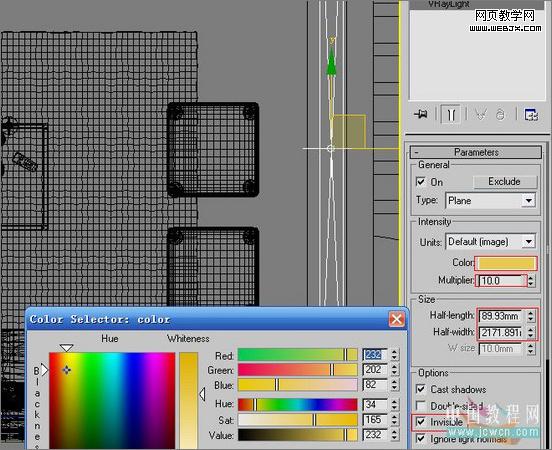Adjust the Sat value spinner
Screen dimensions: 552x450
[x=394, y=420]
